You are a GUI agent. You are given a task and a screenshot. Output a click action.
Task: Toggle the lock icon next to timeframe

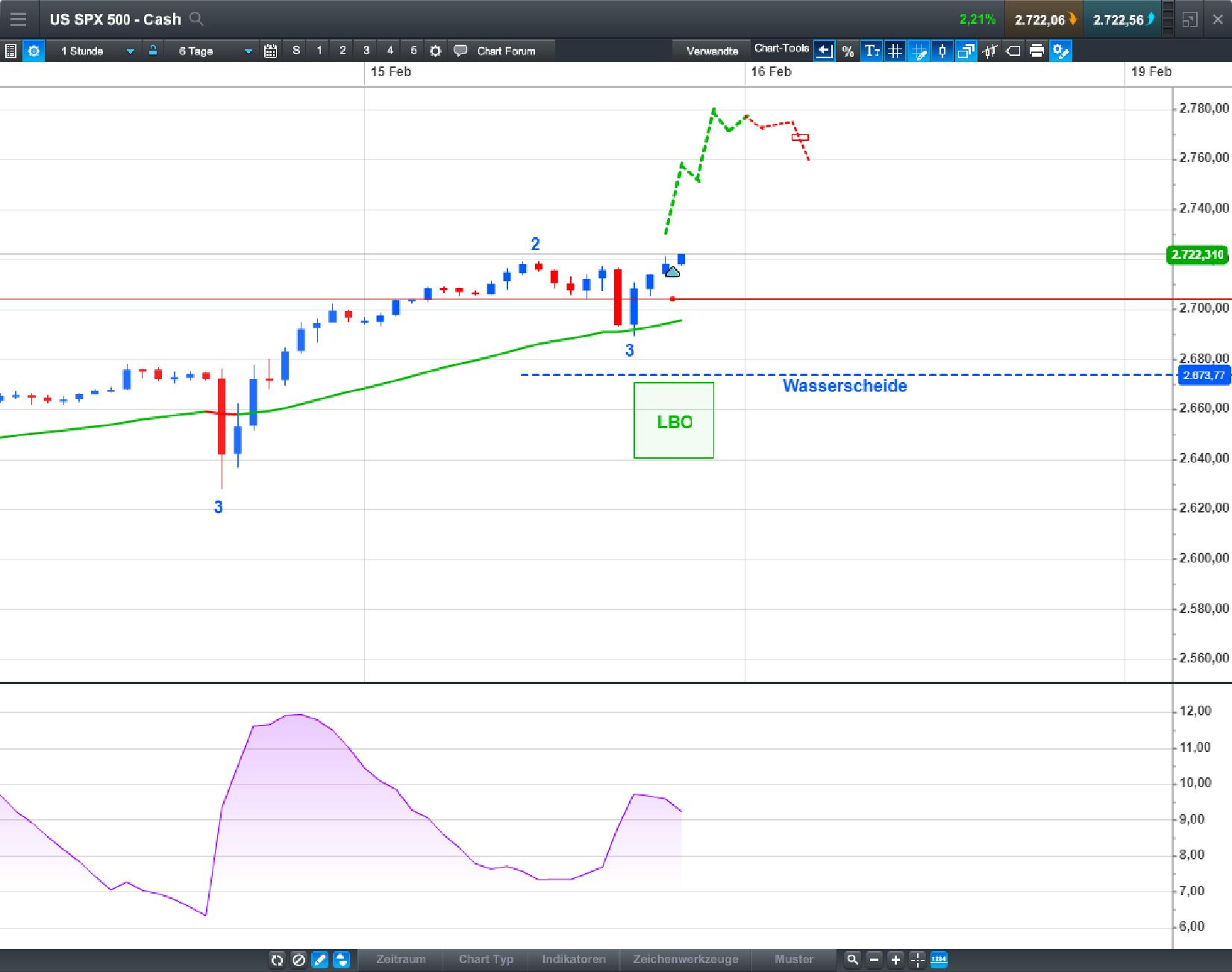pos(152,51)
